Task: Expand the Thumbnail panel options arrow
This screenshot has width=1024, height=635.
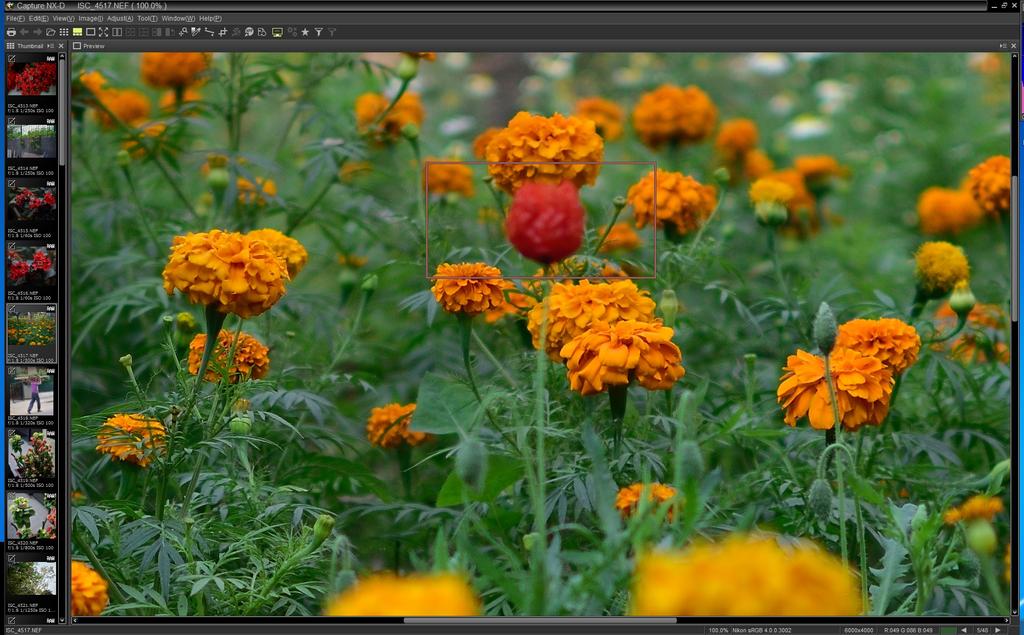Action: point(50,46)
